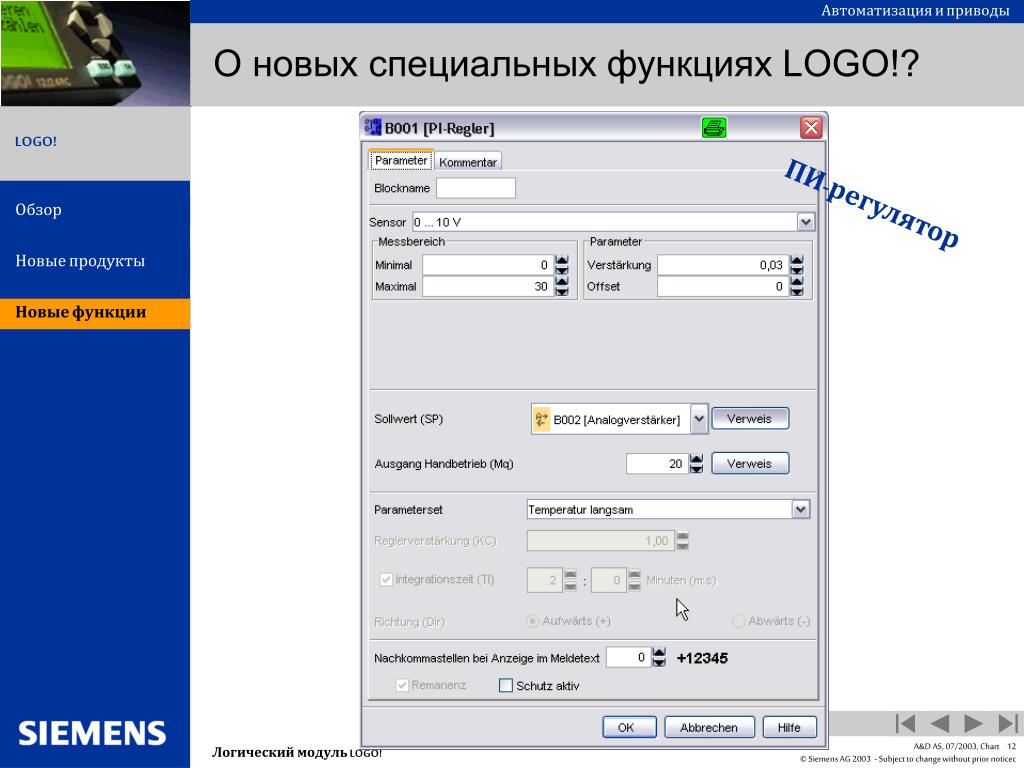
Task: Open Новые продукты sidebar item
Action: [80, 261]
